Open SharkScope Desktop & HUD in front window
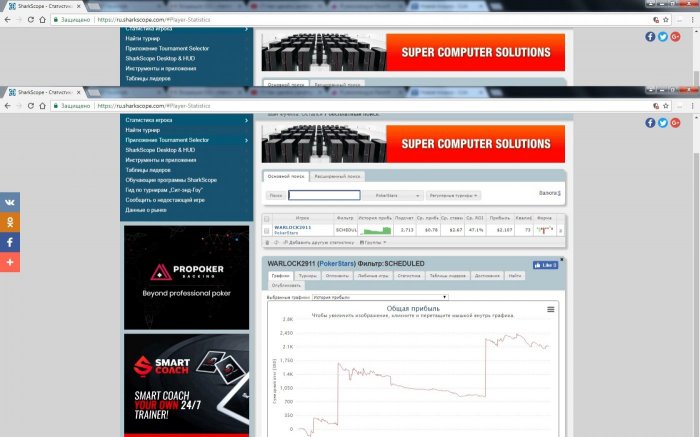Image resolution: width=700 pixels, height=437 pixels. point(160,150)
